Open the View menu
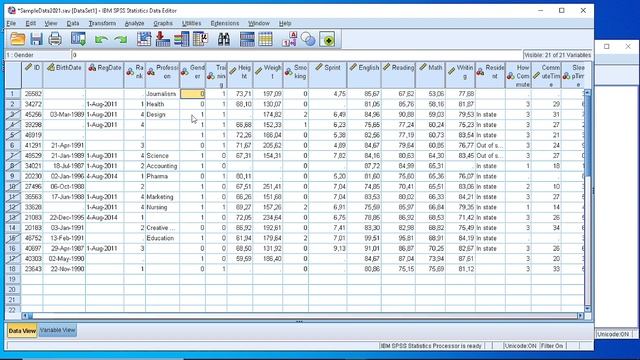Screen dimensions: 640x360 (x=51, y=23)
